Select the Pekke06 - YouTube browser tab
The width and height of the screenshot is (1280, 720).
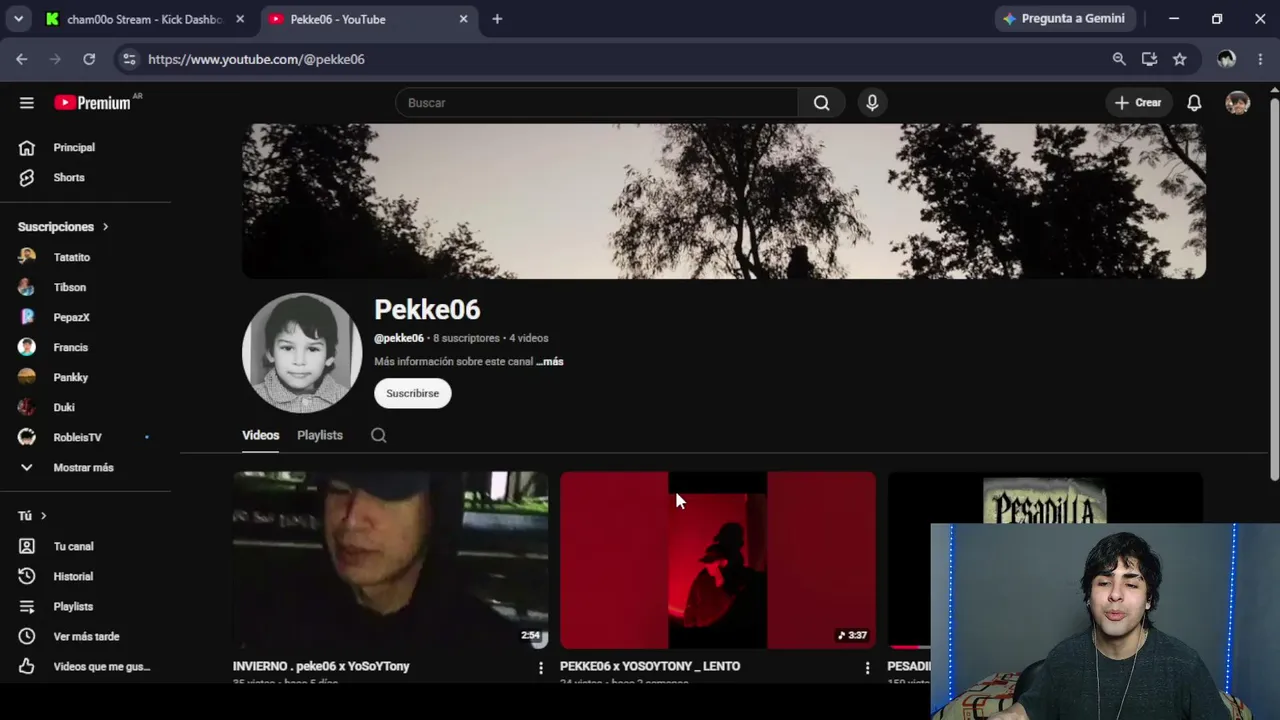[366, 19]
